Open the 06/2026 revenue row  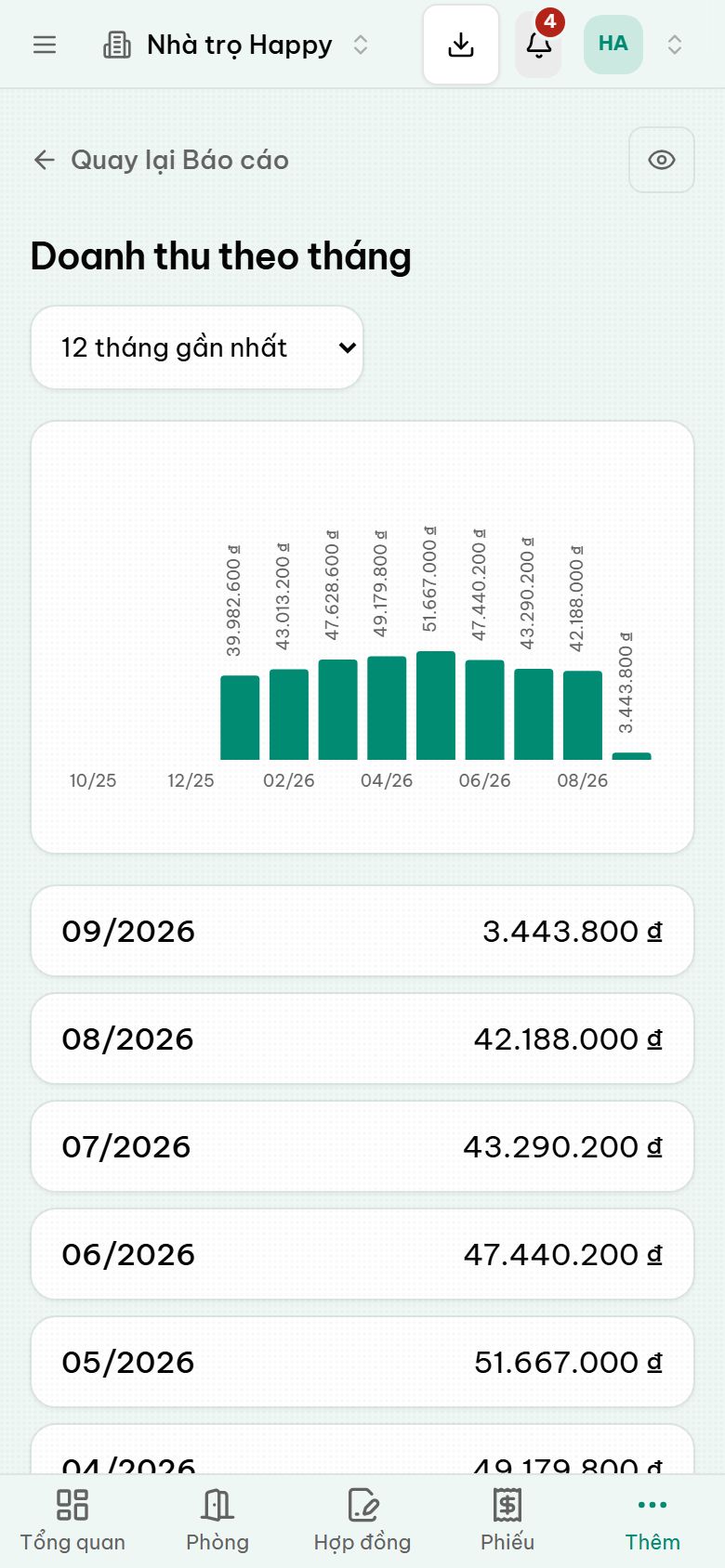pos(362,1254)
